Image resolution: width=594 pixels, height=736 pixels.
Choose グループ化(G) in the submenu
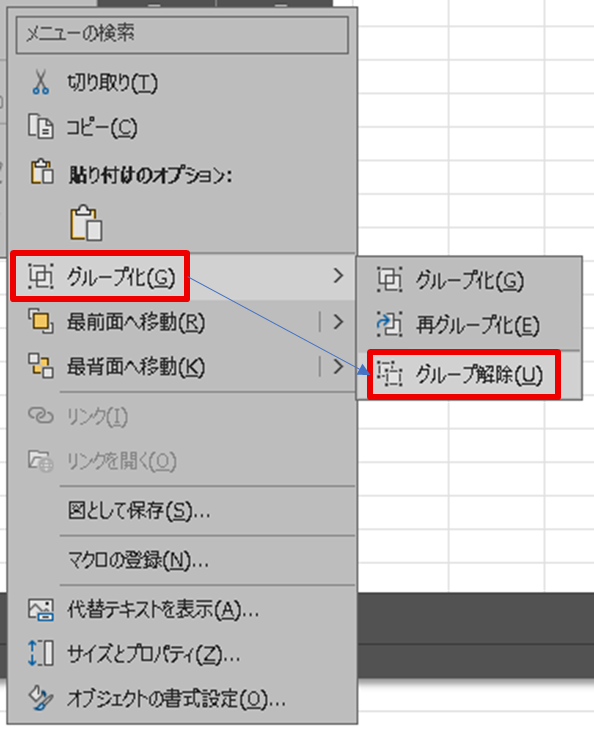pyautogui.click(x=469, y=280)
